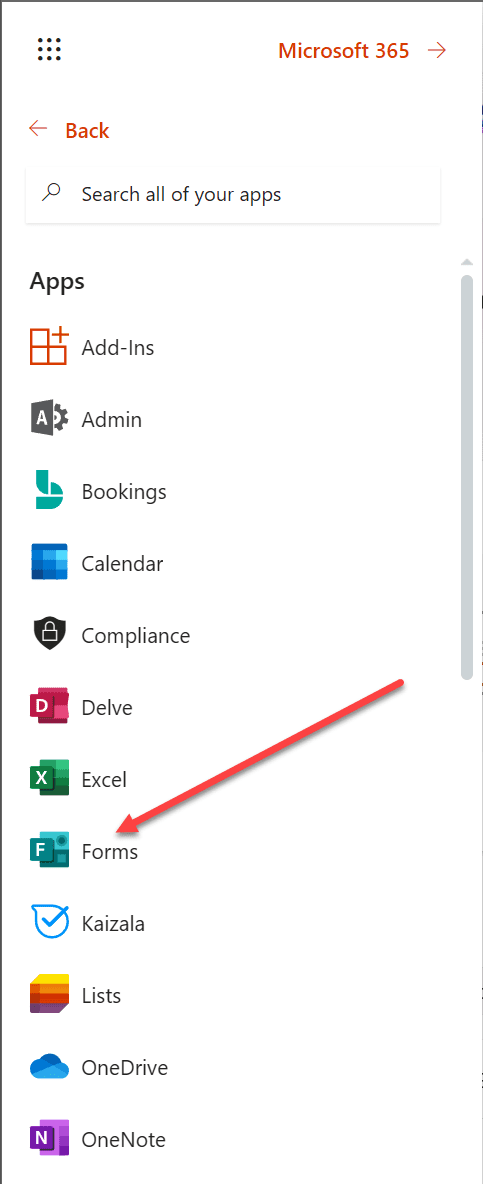Launch Bookings from its icon
483x1184 pixels.
click(49, 491)
